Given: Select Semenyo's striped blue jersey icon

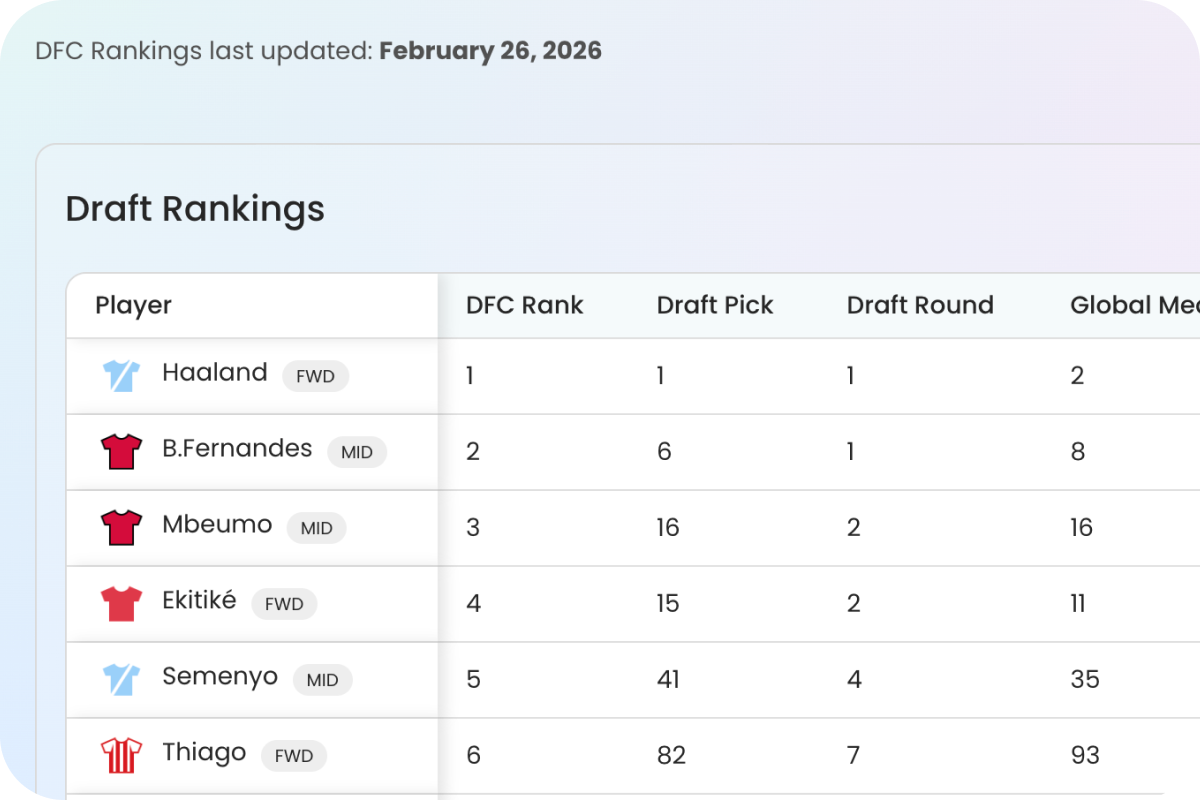Looking at the screenshot, I should (120, 678).
